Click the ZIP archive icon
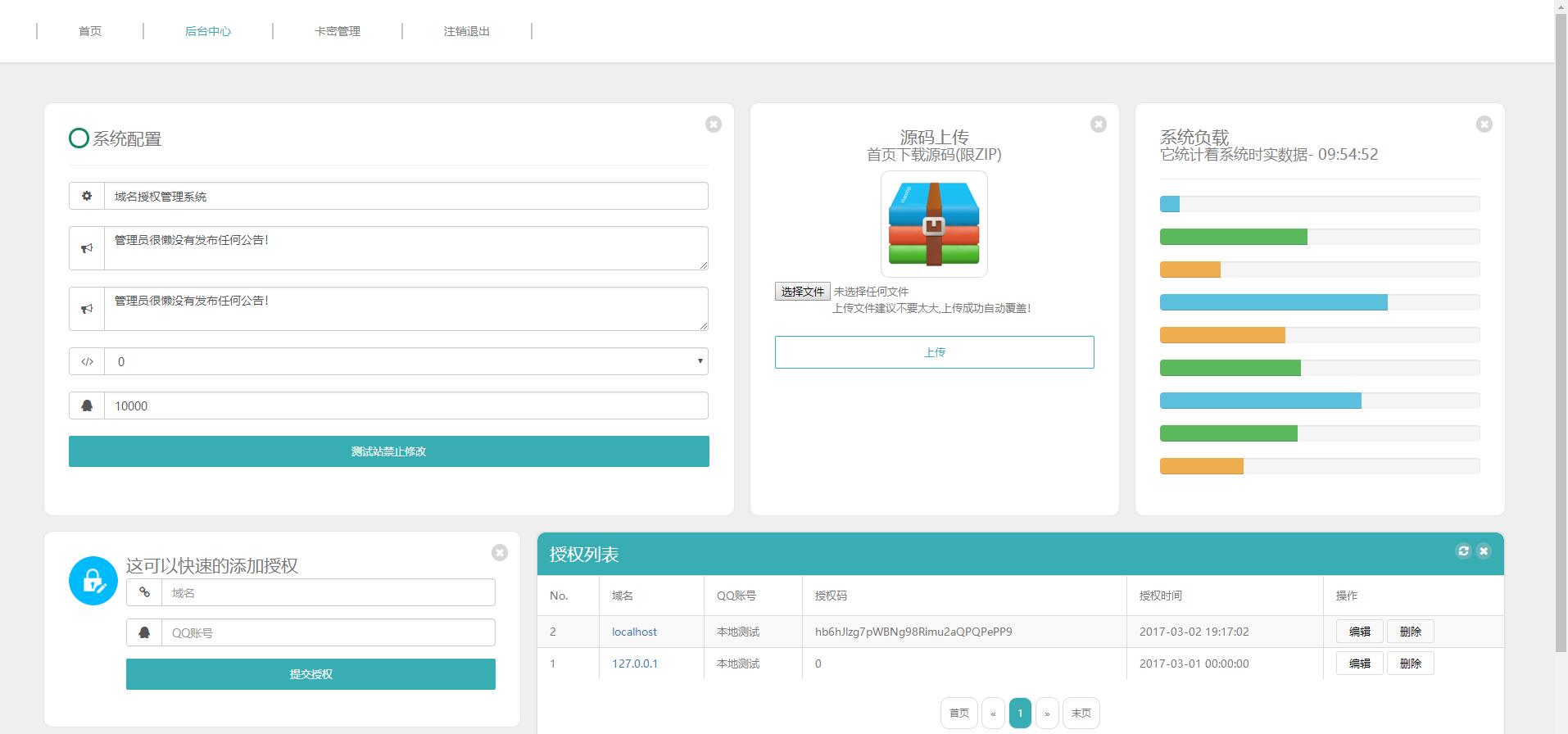The image size is (1568, 734). 934,224
